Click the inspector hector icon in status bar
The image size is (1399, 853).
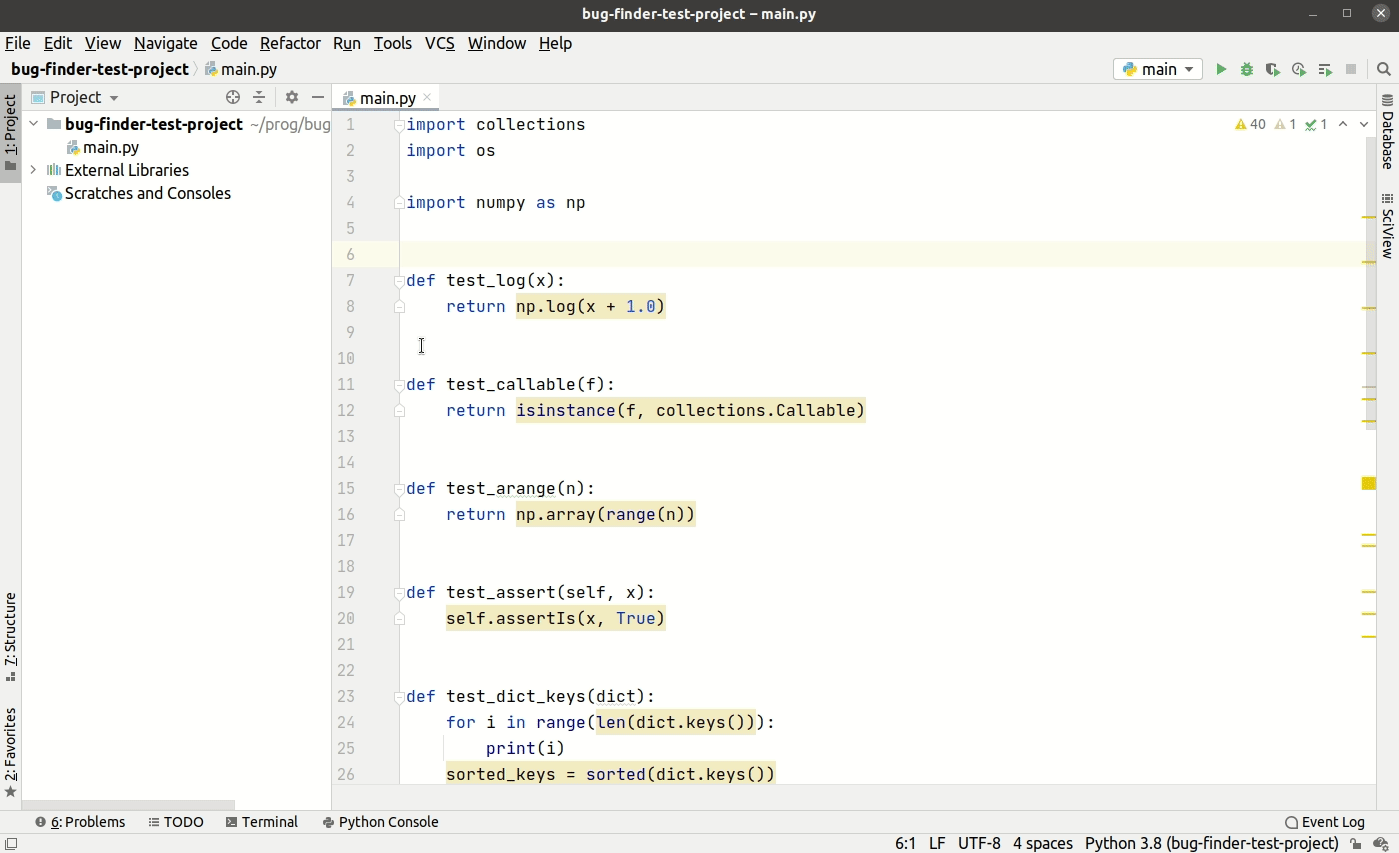(x=1380, y=844)
